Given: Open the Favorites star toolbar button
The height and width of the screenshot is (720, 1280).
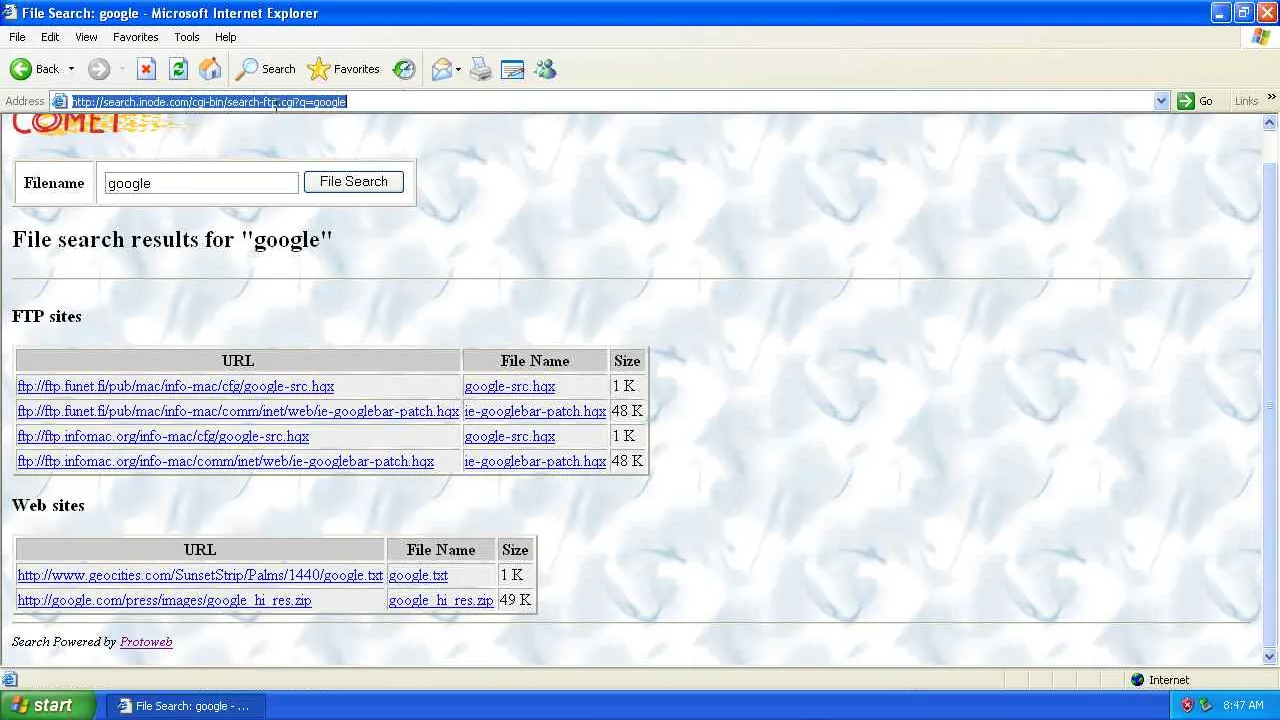Looking at the screenshot, I should [x=343, y=69].
